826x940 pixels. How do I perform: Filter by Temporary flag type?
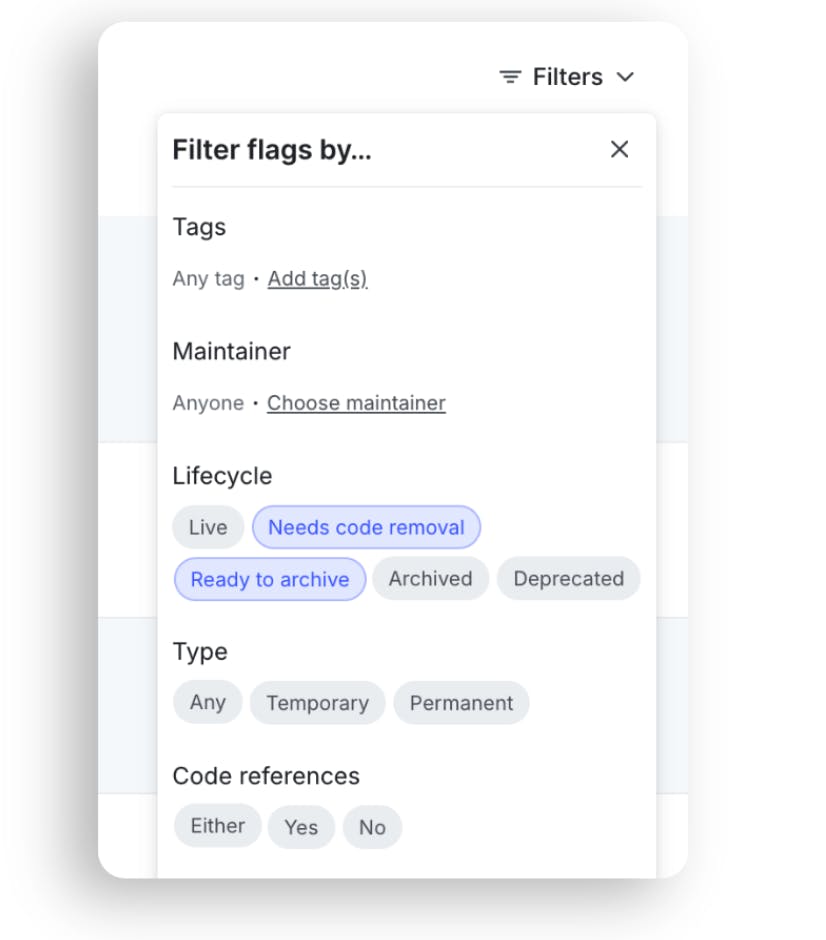(317, 703)
